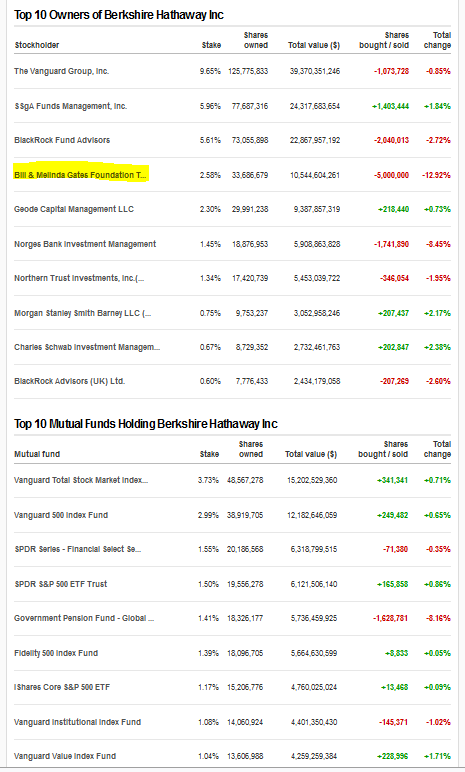Click SSgA shares bought +1,403,444

391,106
